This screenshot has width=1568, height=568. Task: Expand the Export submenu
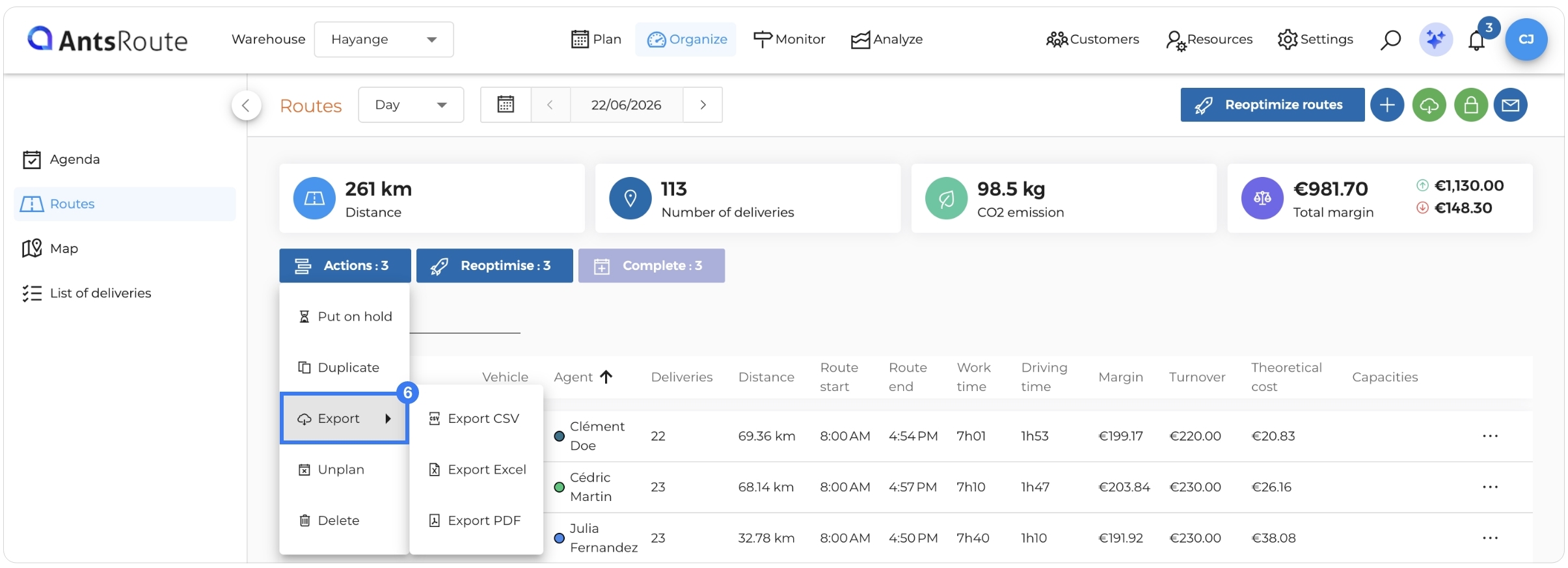tap(344, 418)
